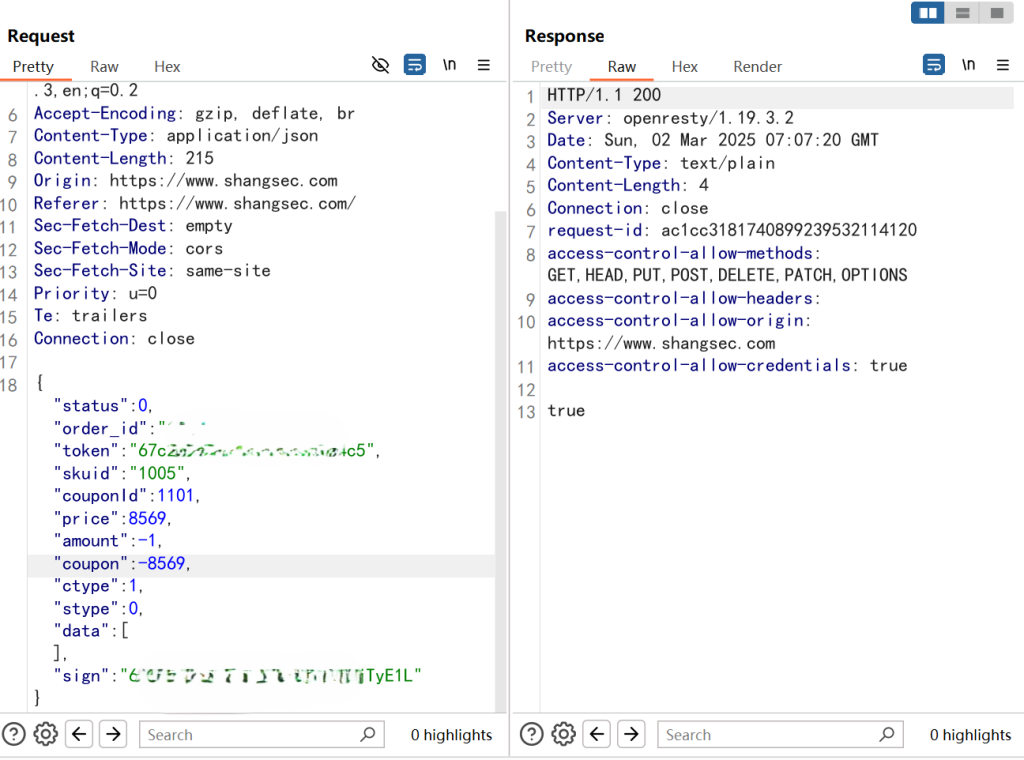Screen dimensions: 1024x760
Task: Toggle non-printable characters \n in Request panel
Action: click(450, 65)
